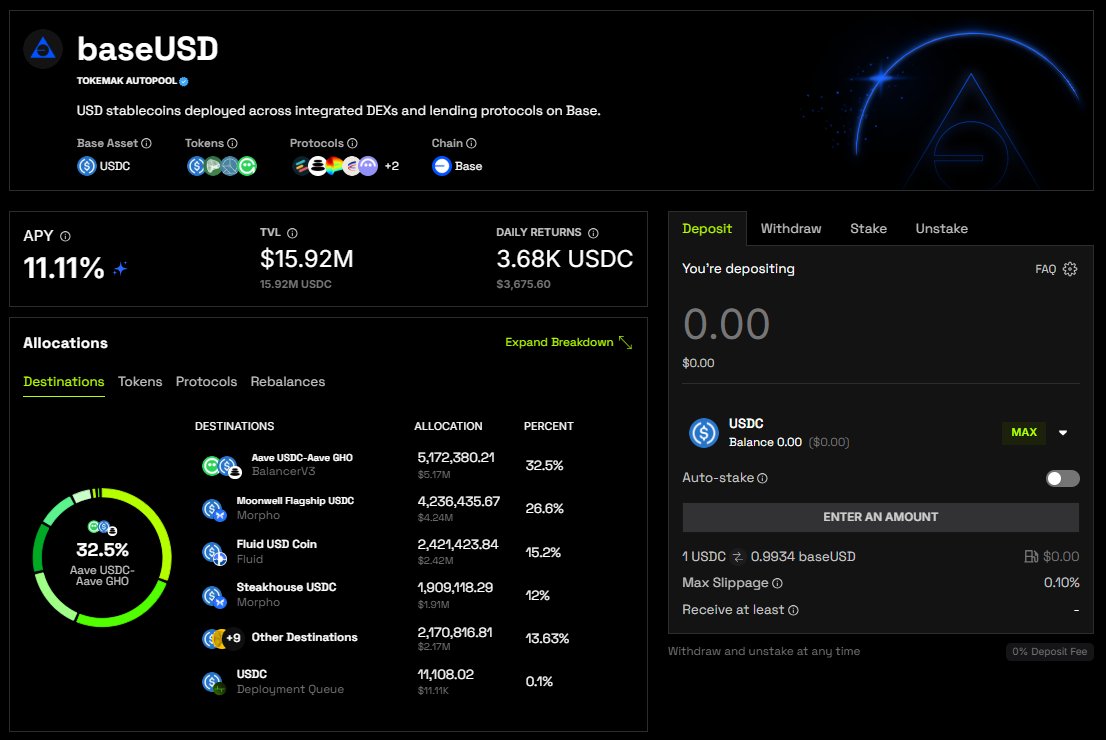Click the 26.6% Moonwell percent value

pos(545,509)
